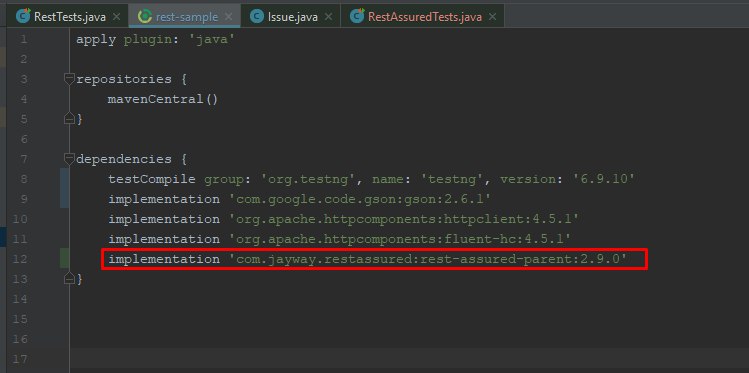749x373 pixels.
Task: Click the fluent-hc:4.5.1 dependency string
Action: pyautogui.click(x=400, y=239)
